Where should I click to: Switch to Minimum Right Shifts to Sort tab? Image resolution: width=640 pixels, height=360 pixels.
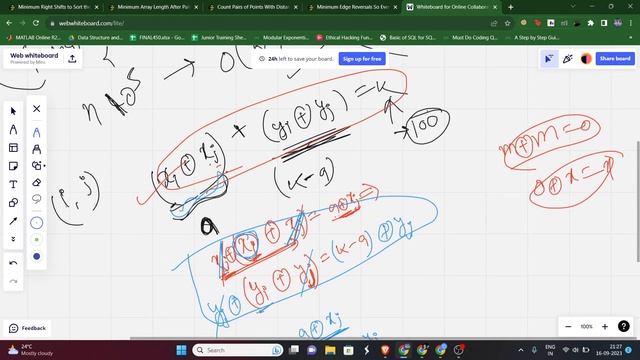click(x=54, y=7)
